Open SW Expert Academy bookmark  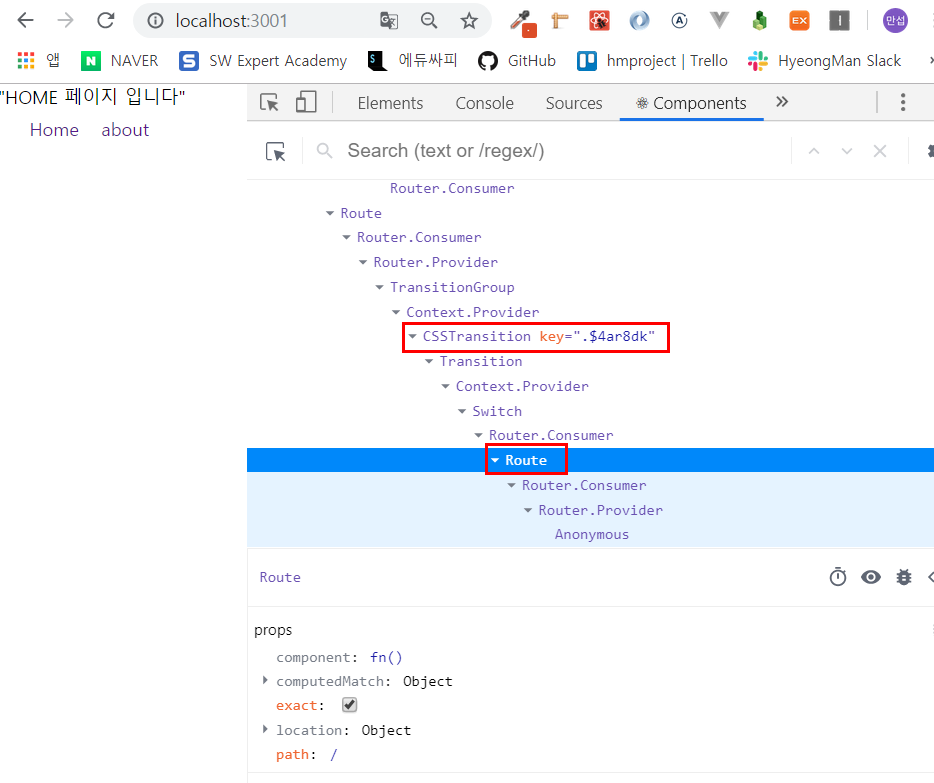[x=263, y=61]
